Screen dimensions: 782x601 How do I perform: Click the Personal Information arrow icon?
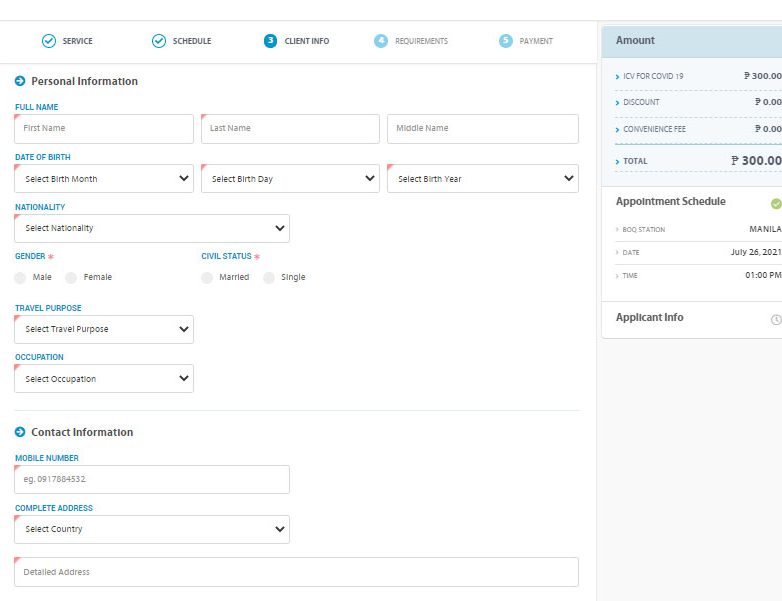click(x=20, y=81)
